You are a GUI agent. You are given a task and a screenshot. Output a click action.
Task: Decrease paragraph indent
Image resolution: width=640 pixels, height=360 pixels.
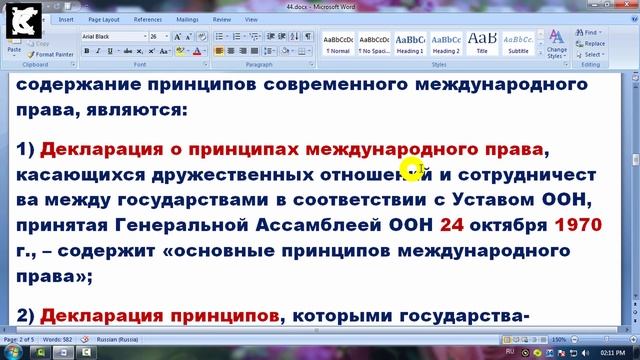pyautogui.click(x=270, y=37)
